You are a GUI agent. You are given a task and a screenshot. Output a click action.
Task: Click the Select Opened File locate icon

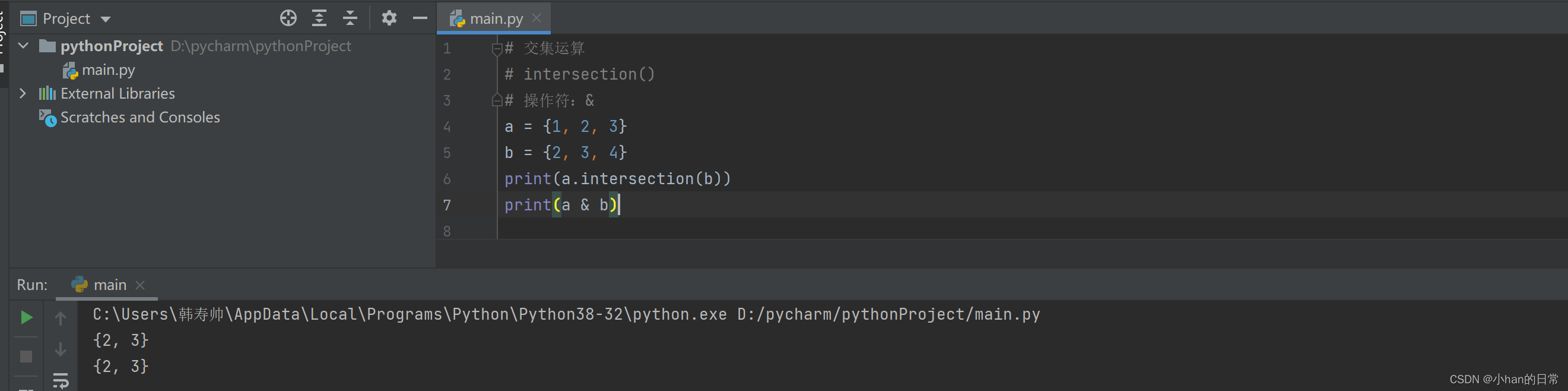[x=288, y=18]
